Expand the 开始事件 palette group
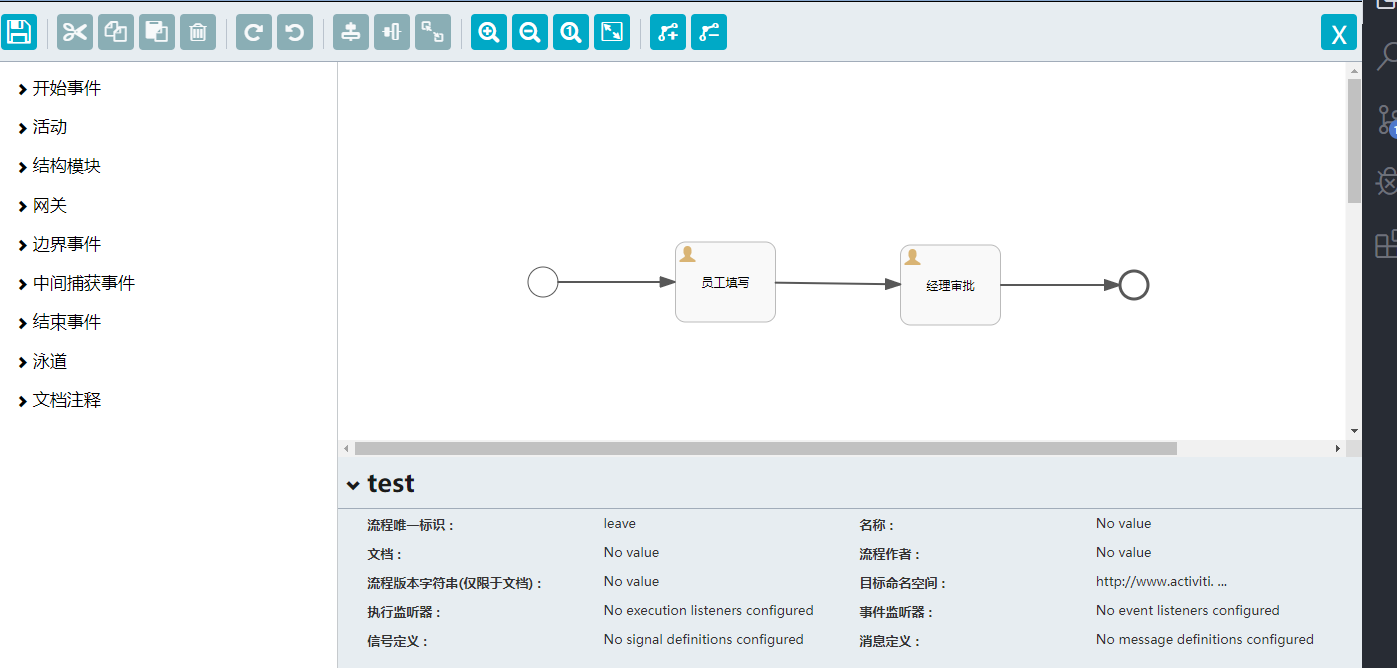The width and height of the screenshot is (1397, 668). 60,88
